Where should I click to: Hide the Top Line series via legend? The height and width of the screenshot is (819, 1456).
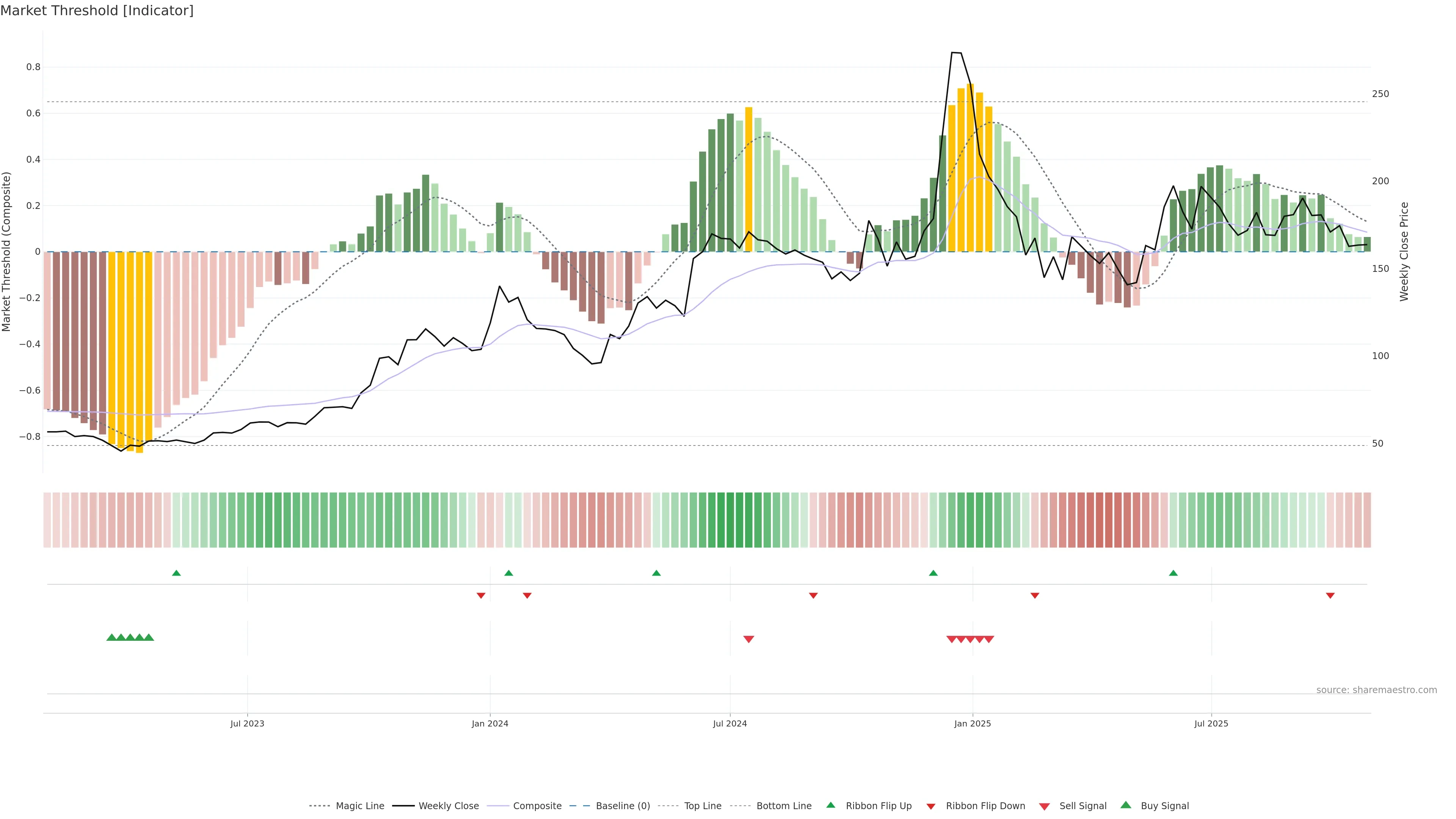(703, 805)
